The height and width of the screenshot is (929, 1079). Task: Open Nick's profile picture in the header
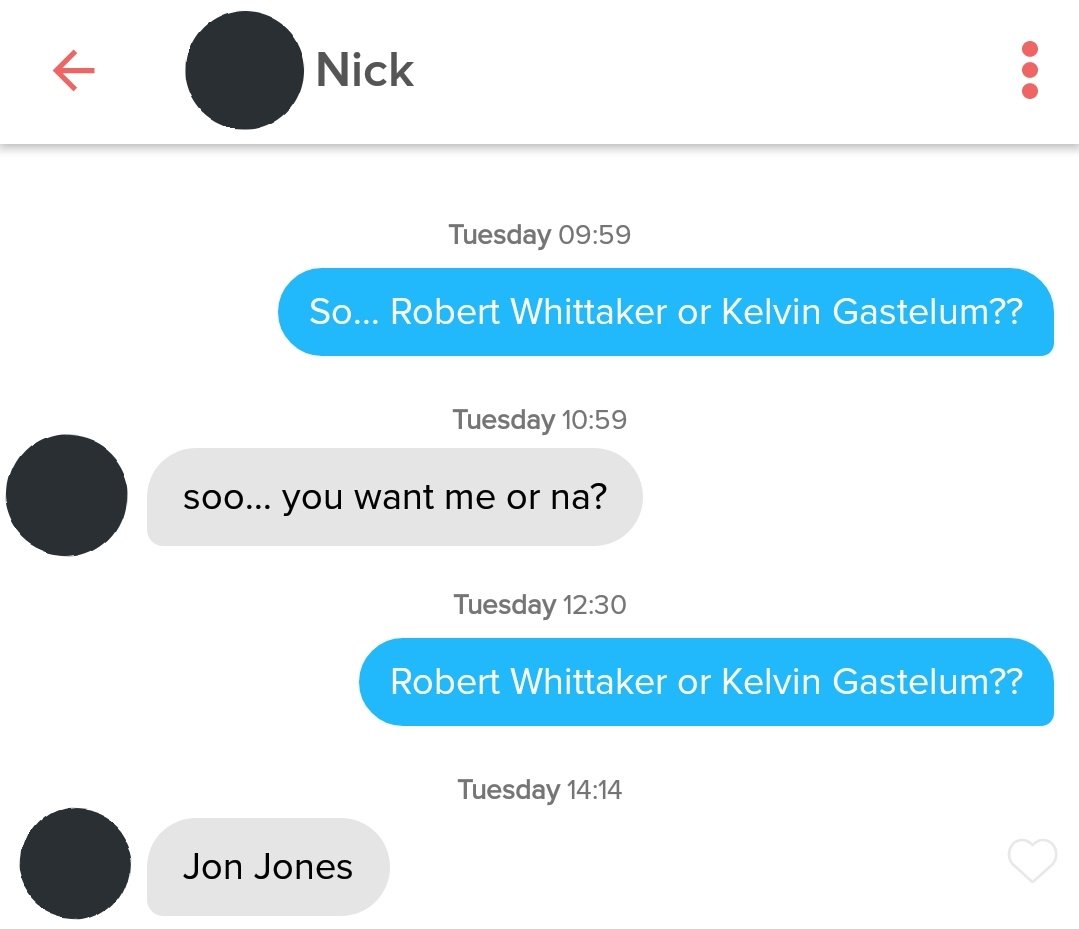[244, 70]
